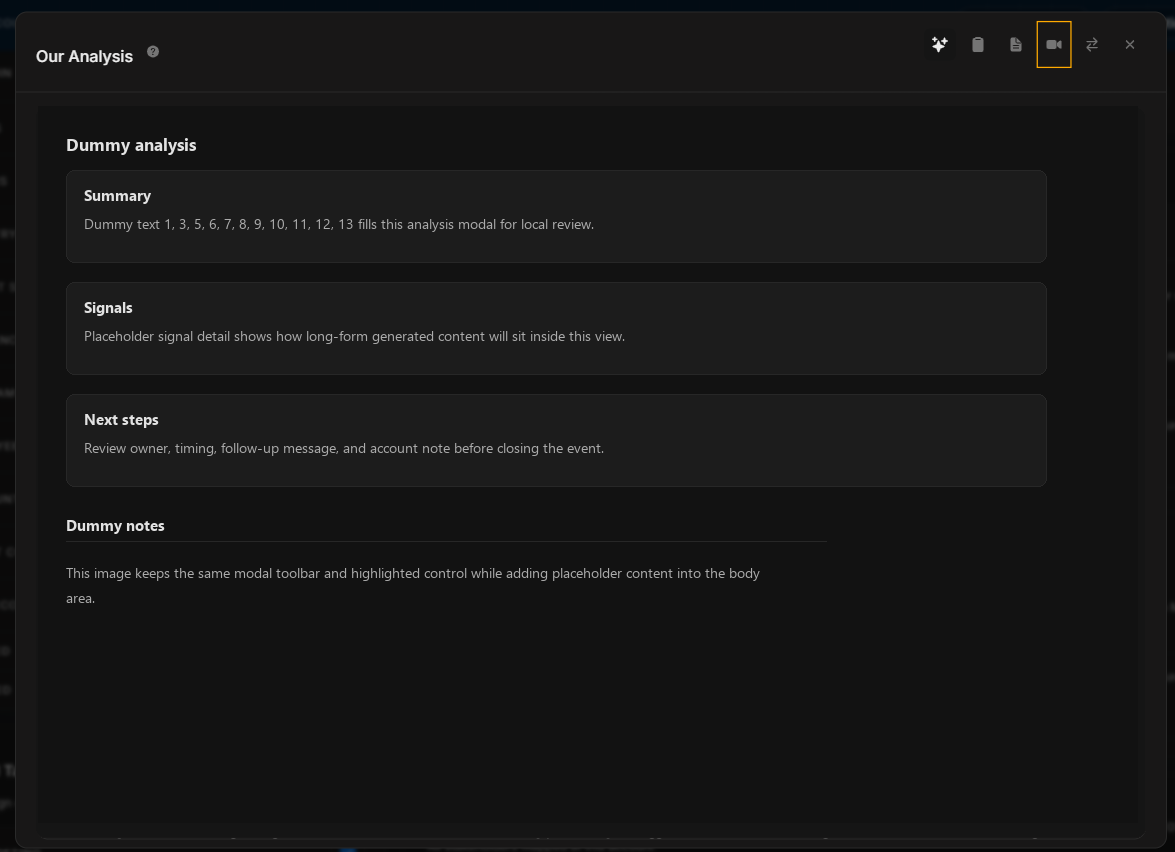Screen dimensions: 1175x852
Task: Click the Summary card heading
Action: coord(117,196)
